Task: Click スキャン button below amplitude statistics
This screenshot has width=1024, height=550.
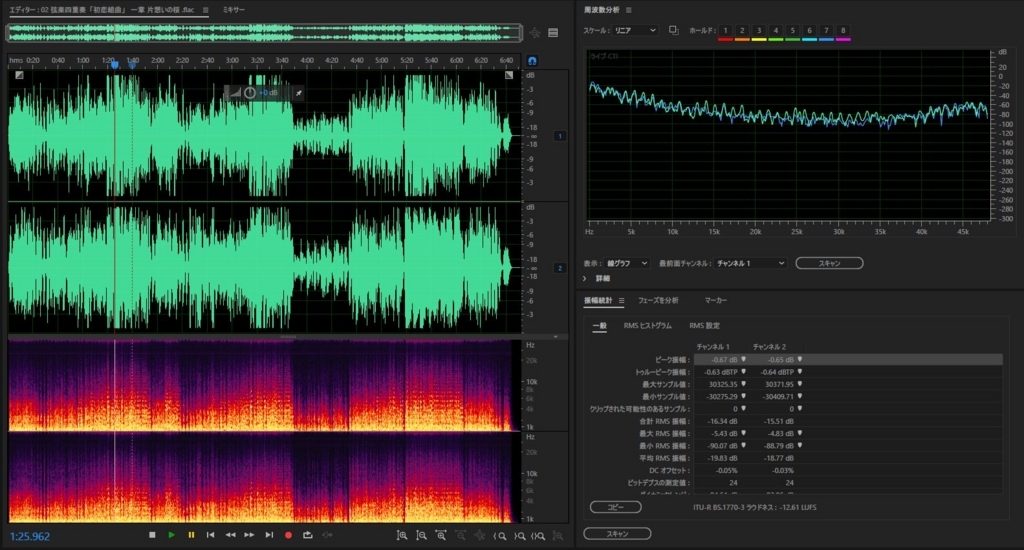Action: point(617,534)
